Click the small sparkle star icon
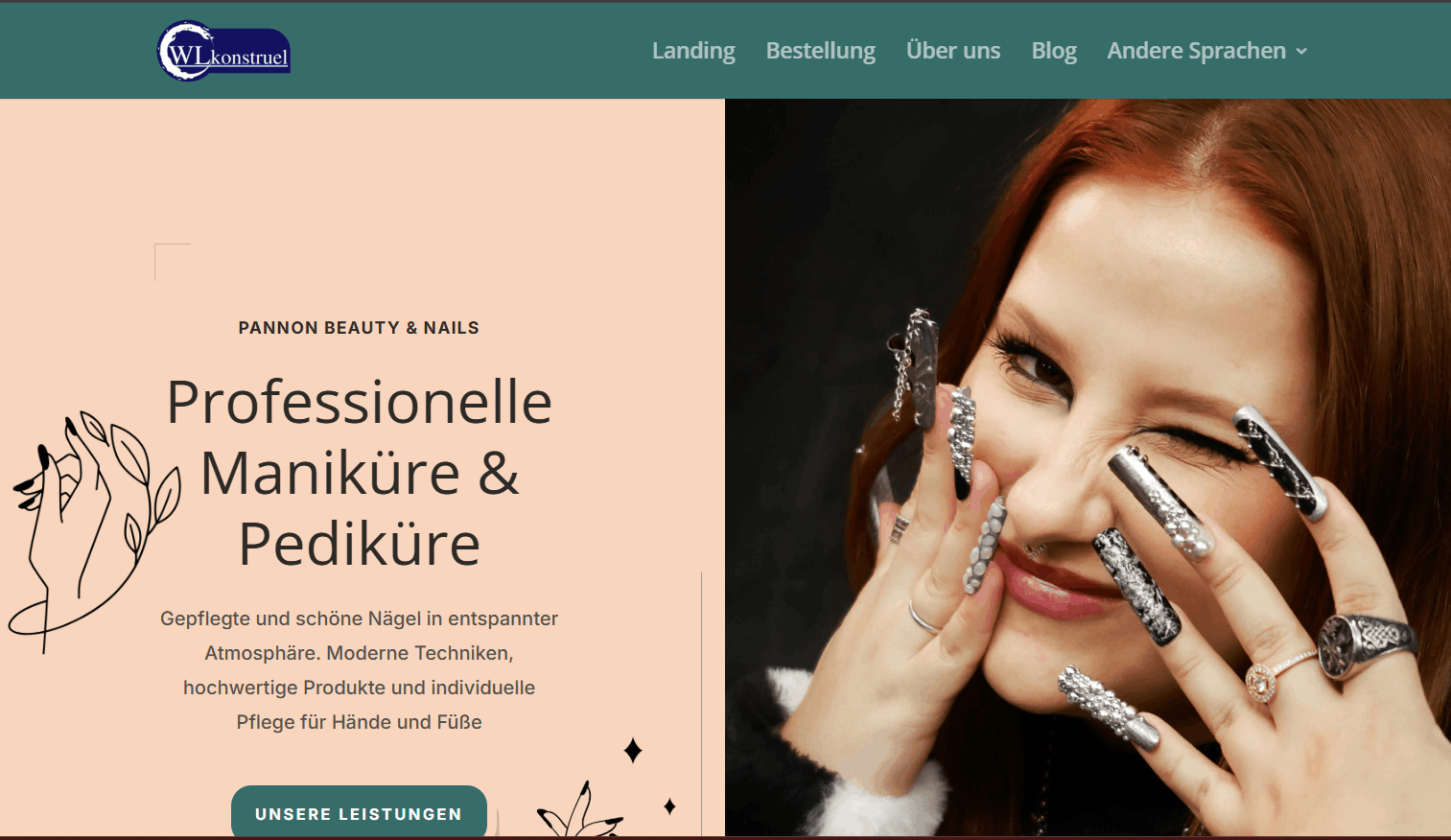 coord(669,806)
